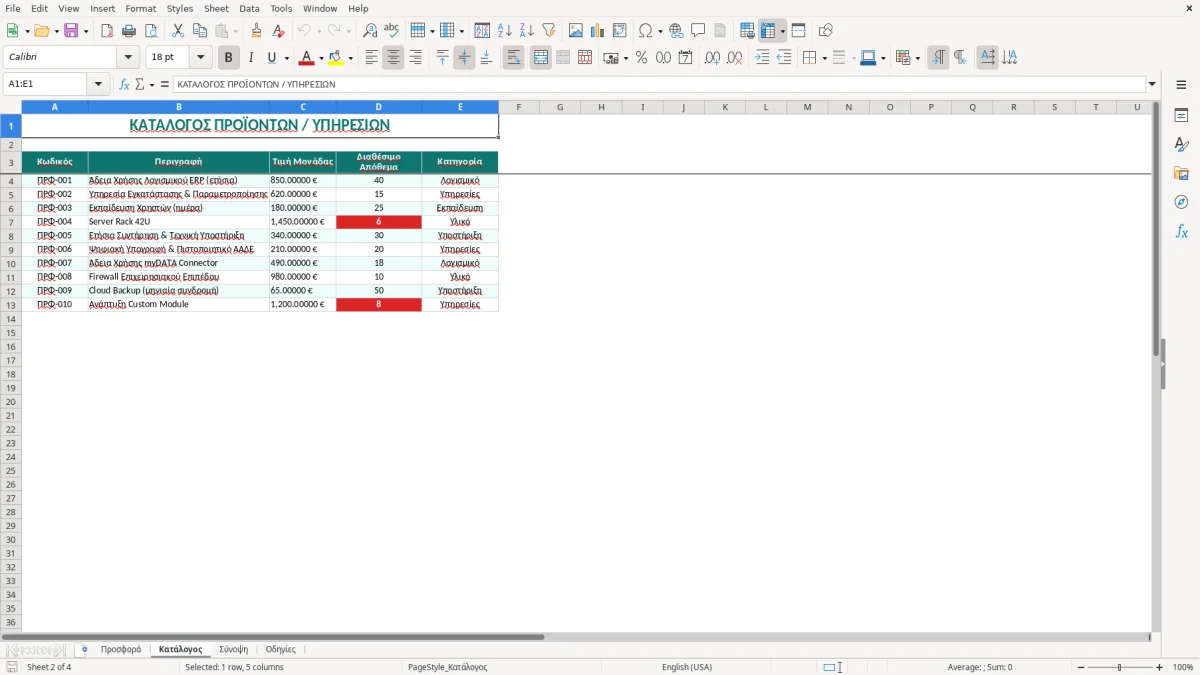Click English (USA) language in status bar
The image size is (1200, 675).
point(687,667)
